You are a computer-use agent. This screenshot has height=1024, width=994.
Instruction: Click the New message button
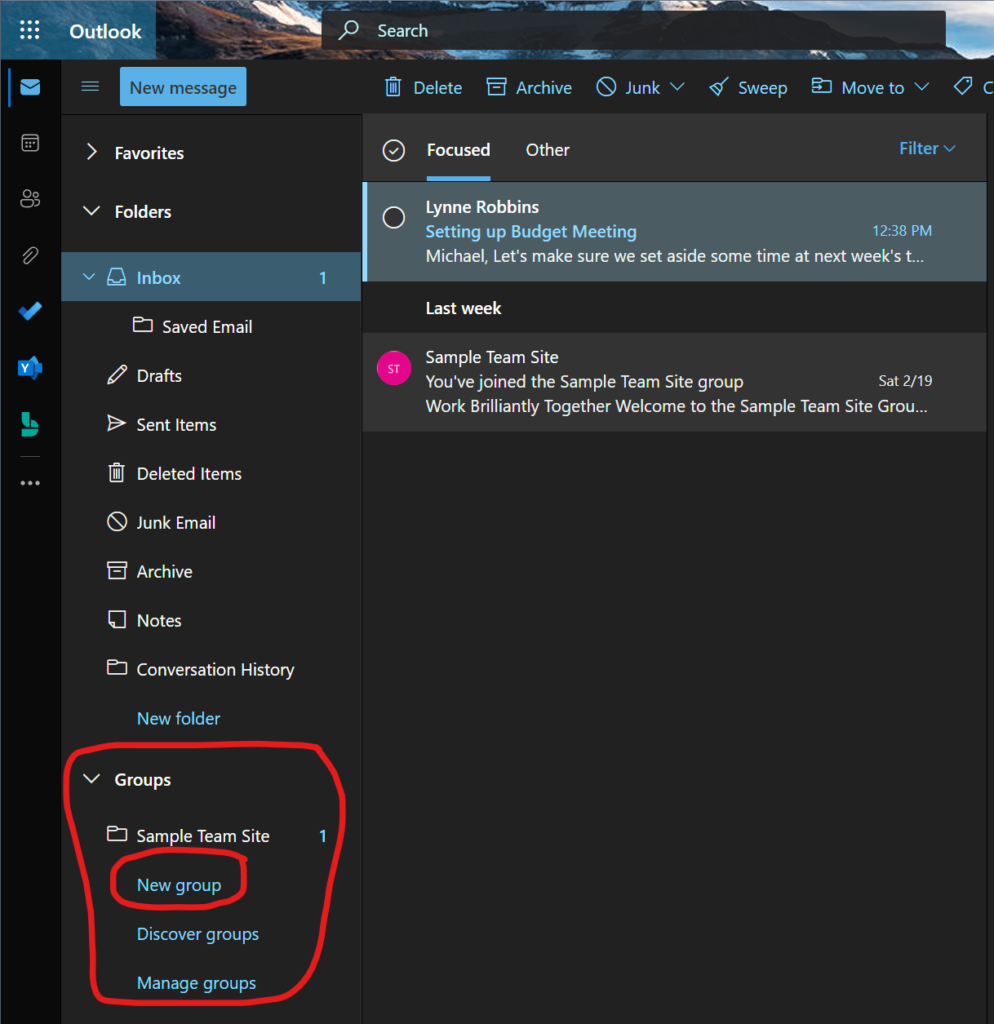(x=183, y=87)
